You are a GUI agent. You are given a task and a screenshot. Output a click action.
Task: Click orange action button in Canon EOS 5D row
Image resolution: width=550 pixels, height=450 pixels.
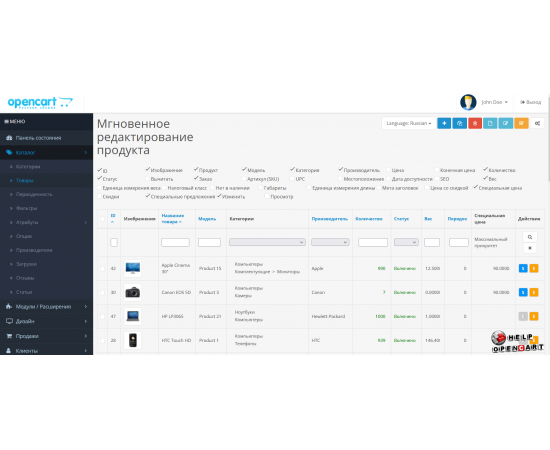tap(534, 292)
